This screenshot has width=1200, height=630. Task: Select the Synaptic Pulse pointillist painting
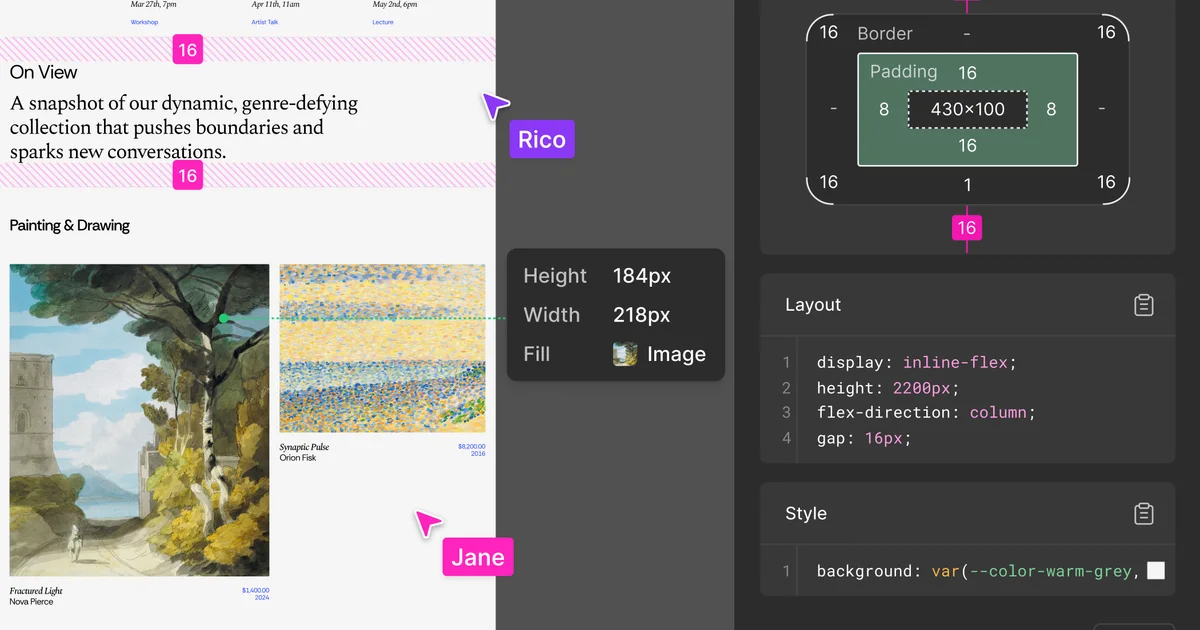point(382,348)
